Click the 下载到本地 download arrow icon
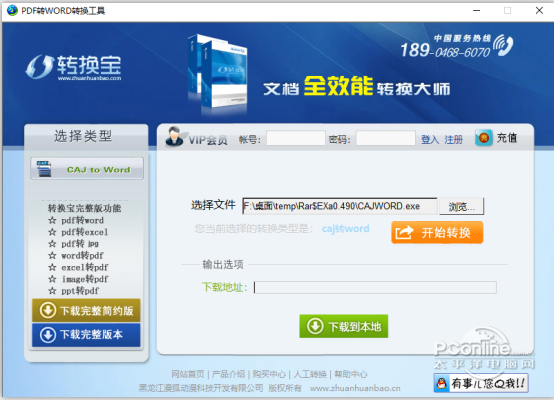The image size is (554, 400). tap(315, 326)
